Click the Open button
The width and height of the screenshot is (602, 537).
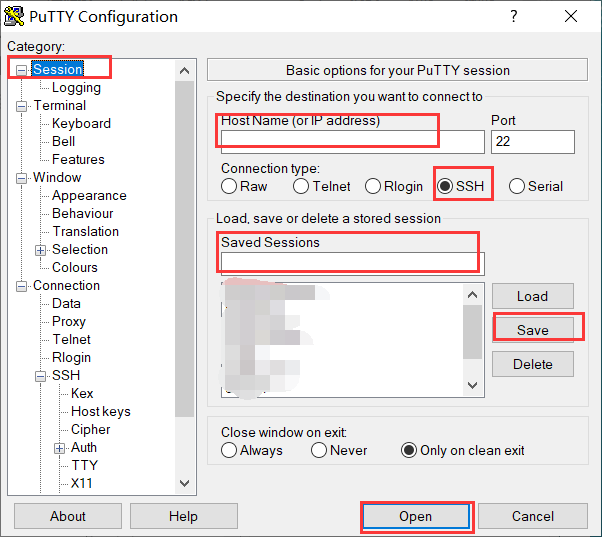coord(416,516)
